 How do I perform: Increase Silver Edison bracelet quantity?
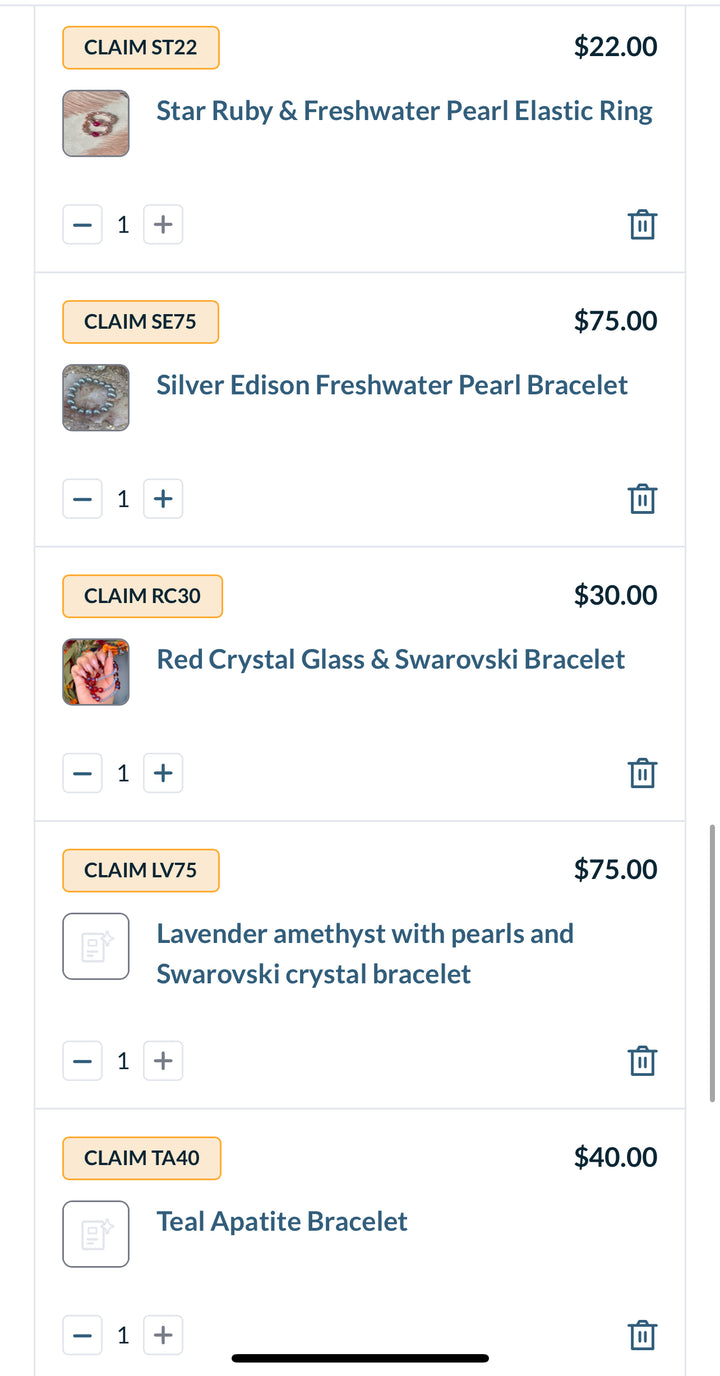point(163,498)
